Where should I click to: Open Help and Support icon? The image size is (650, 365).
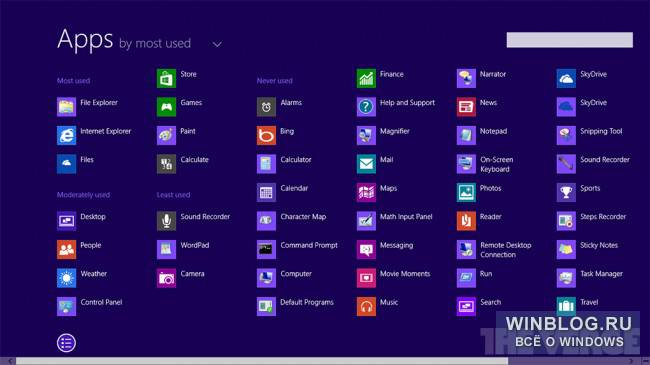(366, 107)
